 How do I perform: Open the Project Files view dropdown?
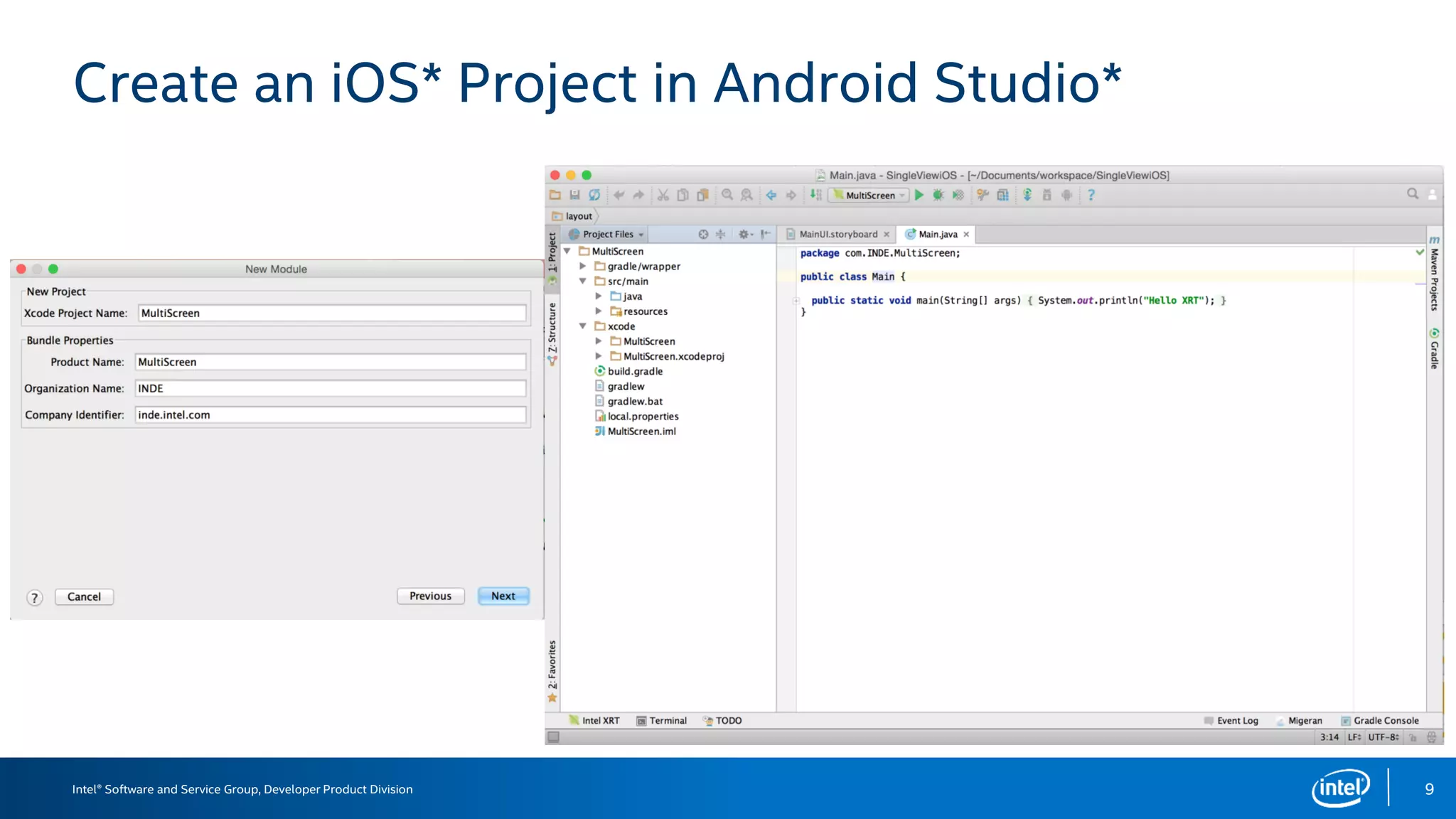point(606,234)
